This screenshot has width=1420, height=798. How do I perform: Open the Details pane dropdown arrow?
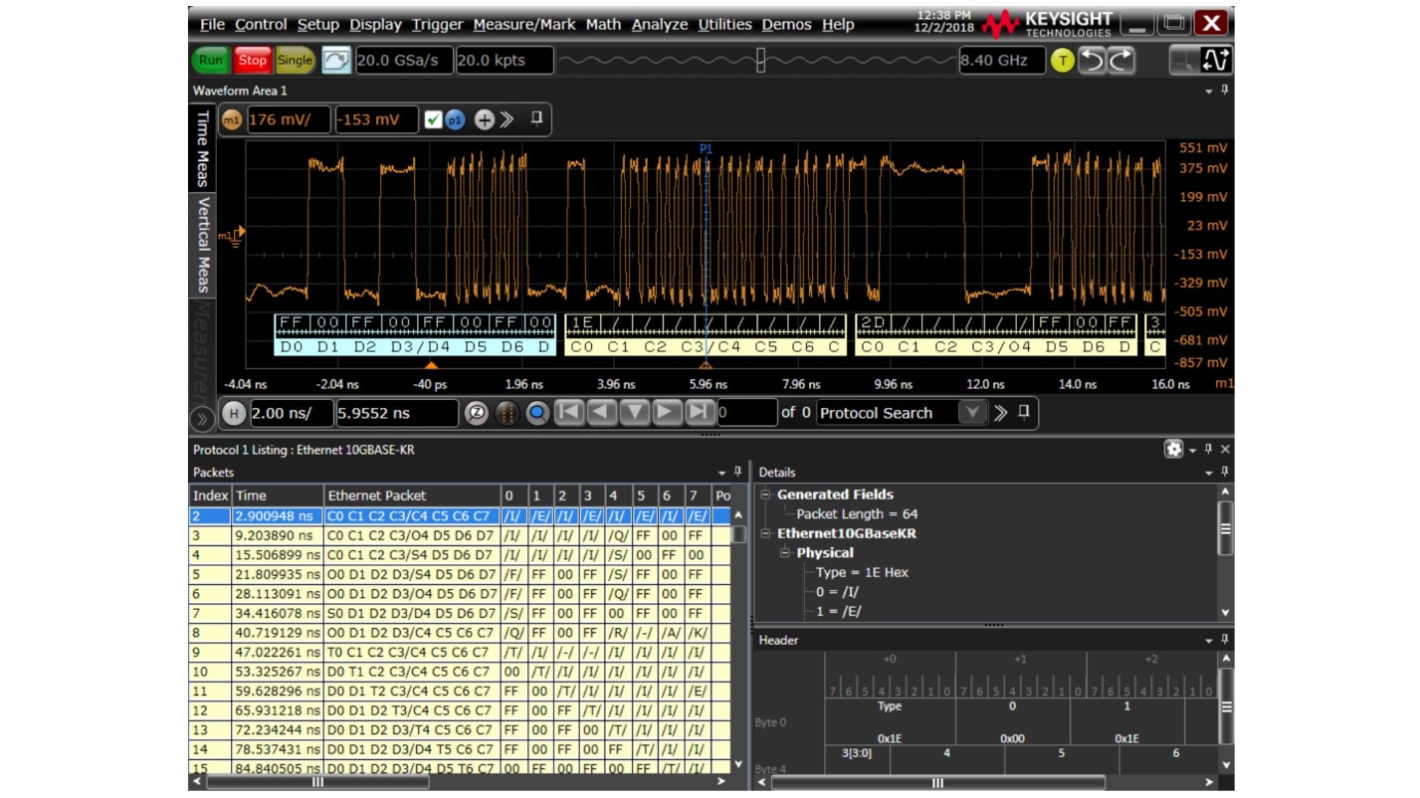coord(1209,472)
